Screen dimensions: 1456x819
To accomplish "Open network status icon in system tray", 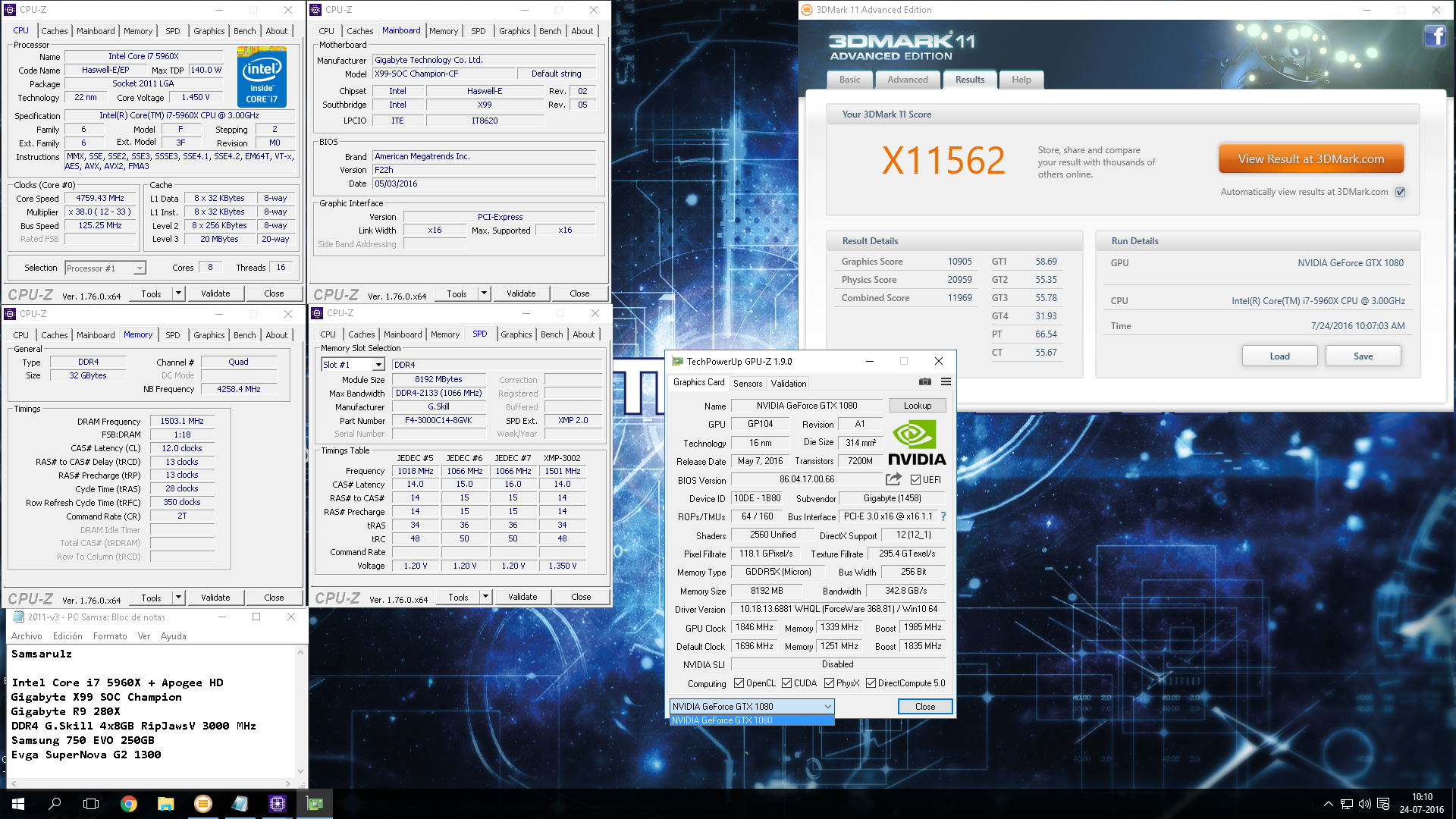I will click(1346, 804).
